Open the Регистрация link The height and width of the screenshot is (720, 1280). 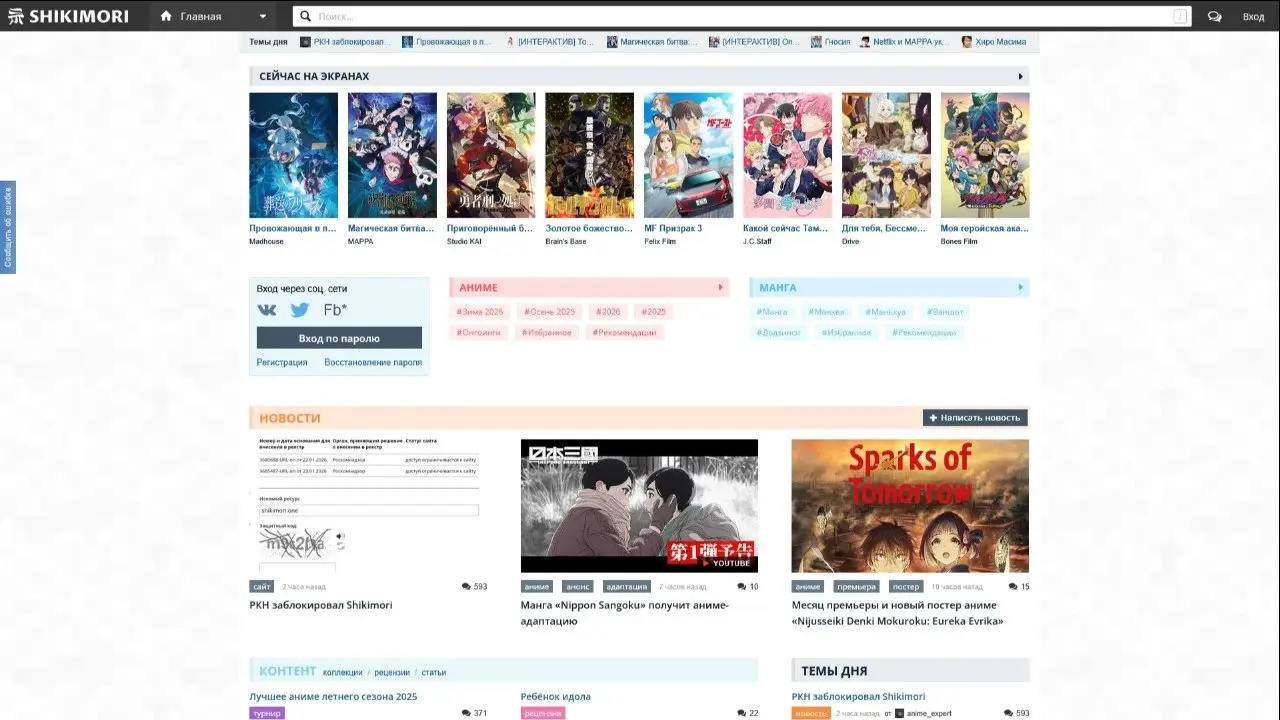point(282,362)
